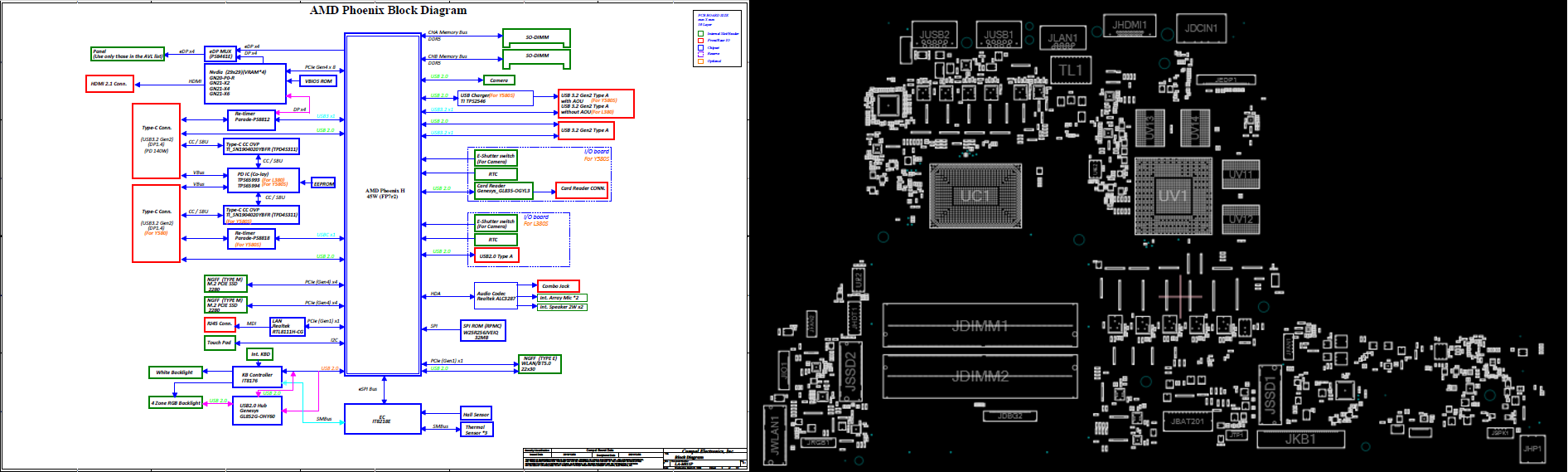This screenshot has height=472, width=1568.
Task: Select the JSSD1 connector on the board view
Action: point(1270,393)
